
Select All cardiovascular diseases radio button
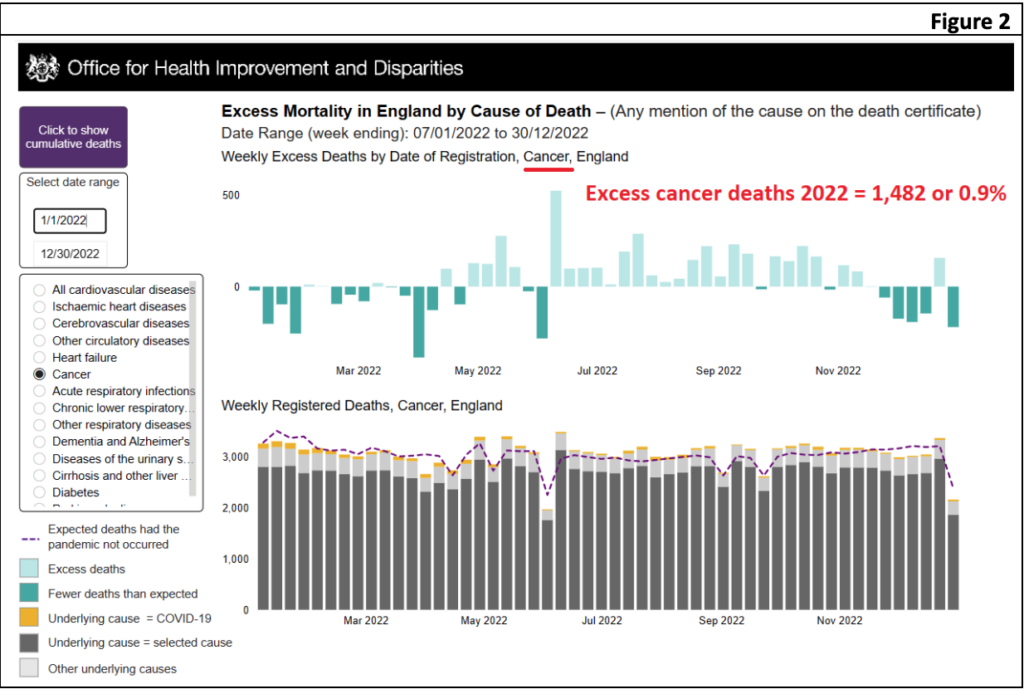click(40, 290)
